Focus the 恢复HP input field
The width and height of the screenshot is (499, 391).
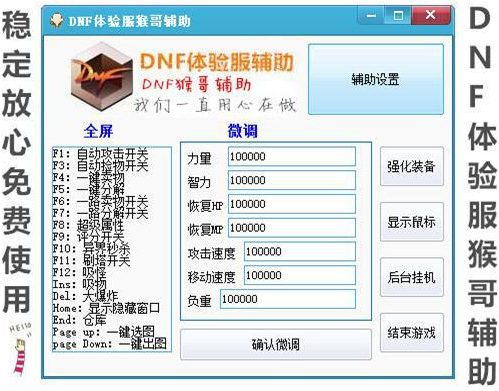[292, 204]
